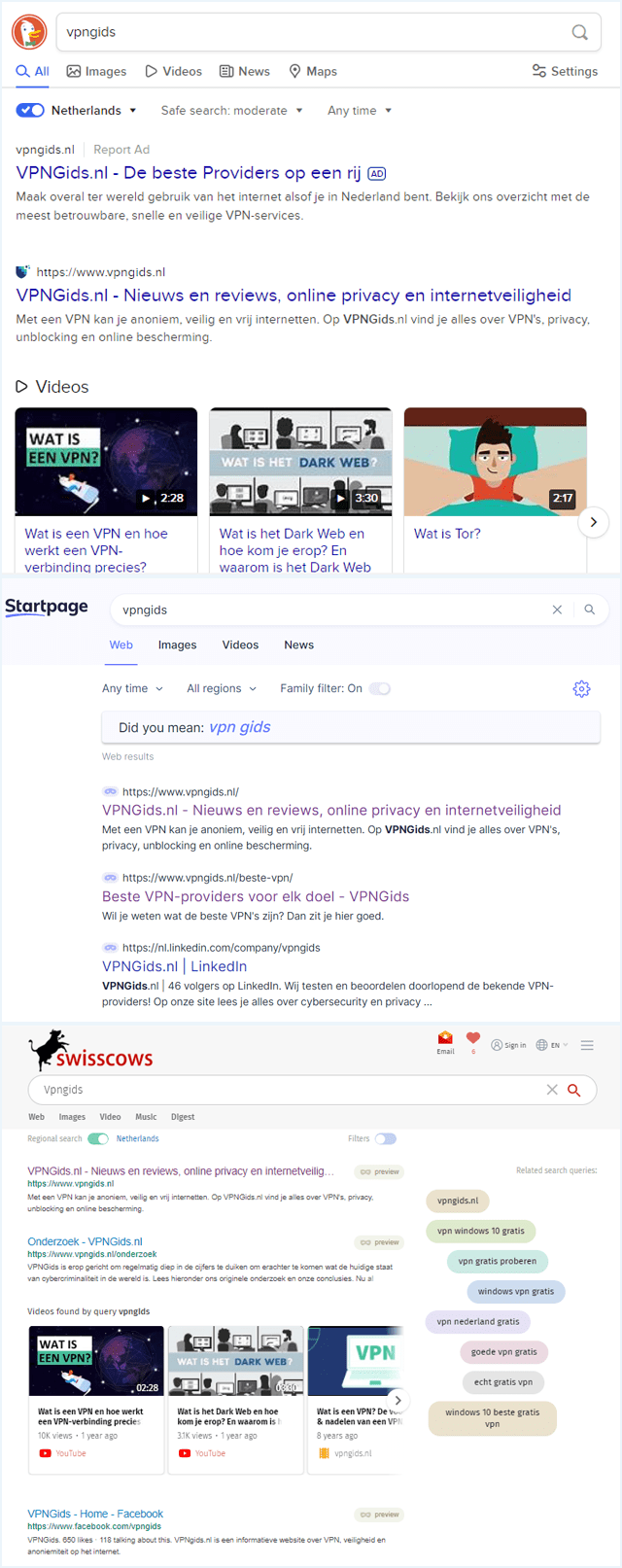Click the vpngids.nl favicon in DuckDuckGo result
Image resolution: width=622 pixels, height=1568 pixels.
coord(22,272)
